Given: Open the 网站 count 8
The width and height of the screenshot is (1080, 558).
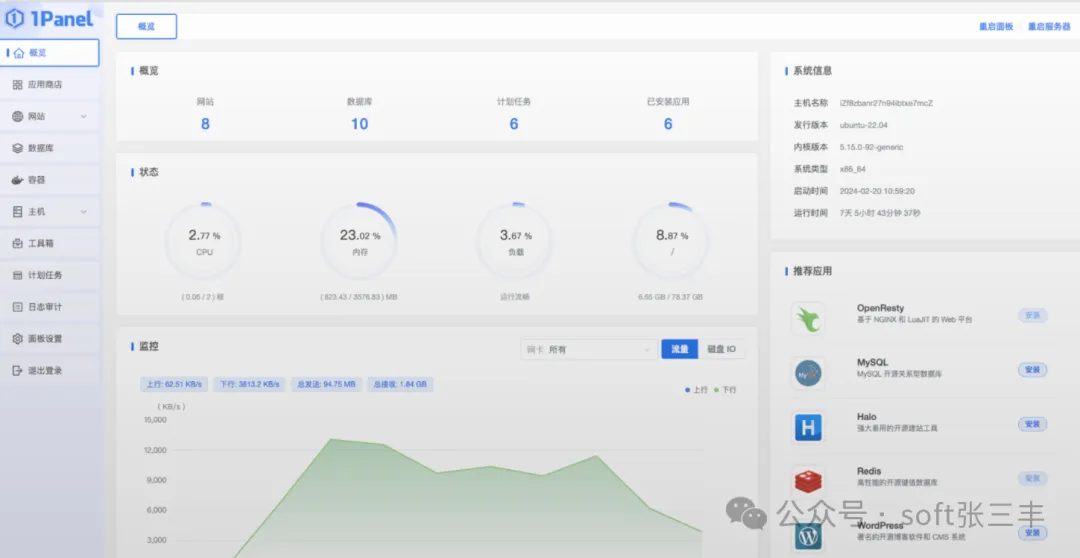Looking at the screenshot, I should click(x=205, y=124).
